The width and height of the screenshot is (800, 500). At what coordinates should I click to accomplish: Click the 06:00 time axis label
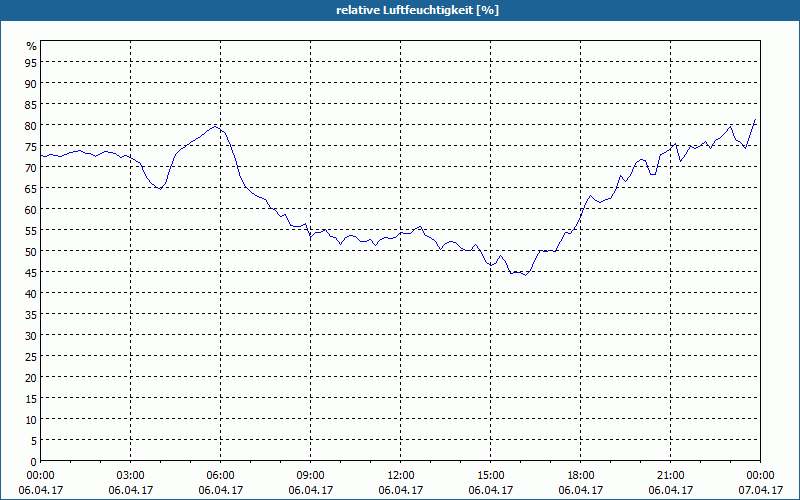click(x=220, y=476)
